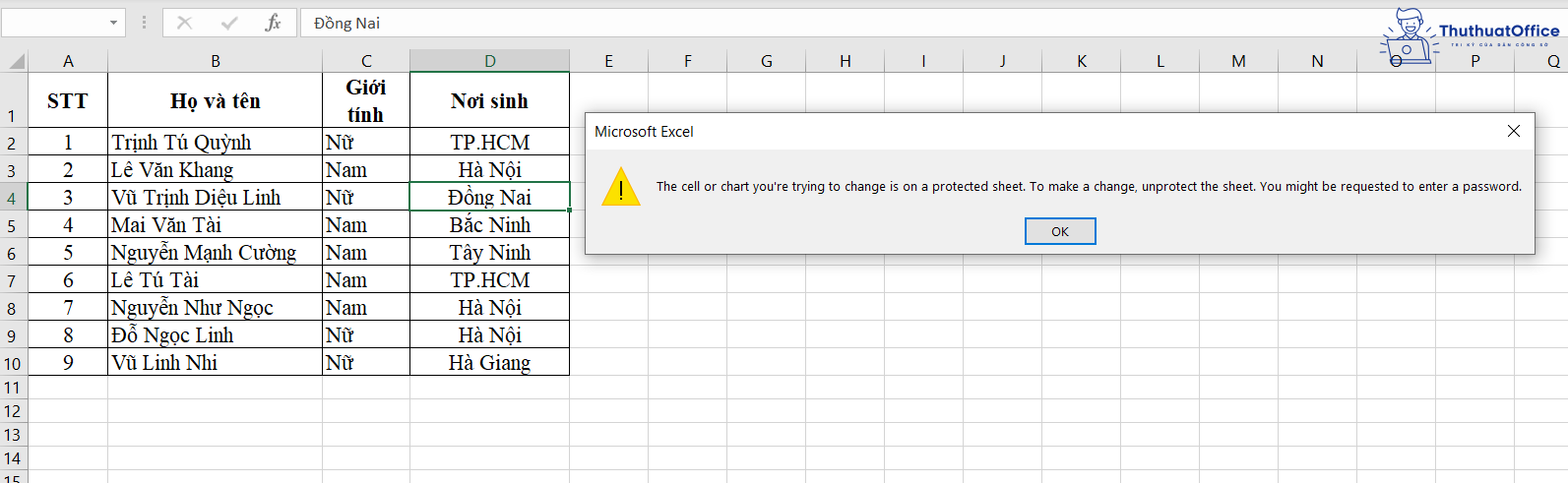Click the Enter checkmark formula bar icon

pyautogui.click(x=229, y=23)
